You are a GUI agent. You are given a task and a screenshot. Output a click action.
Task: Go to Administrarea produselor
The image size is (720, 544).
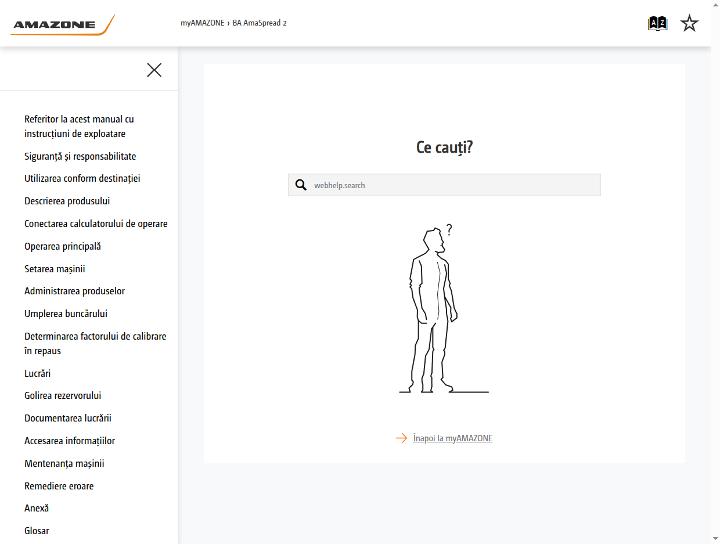[x=74, y=291]
